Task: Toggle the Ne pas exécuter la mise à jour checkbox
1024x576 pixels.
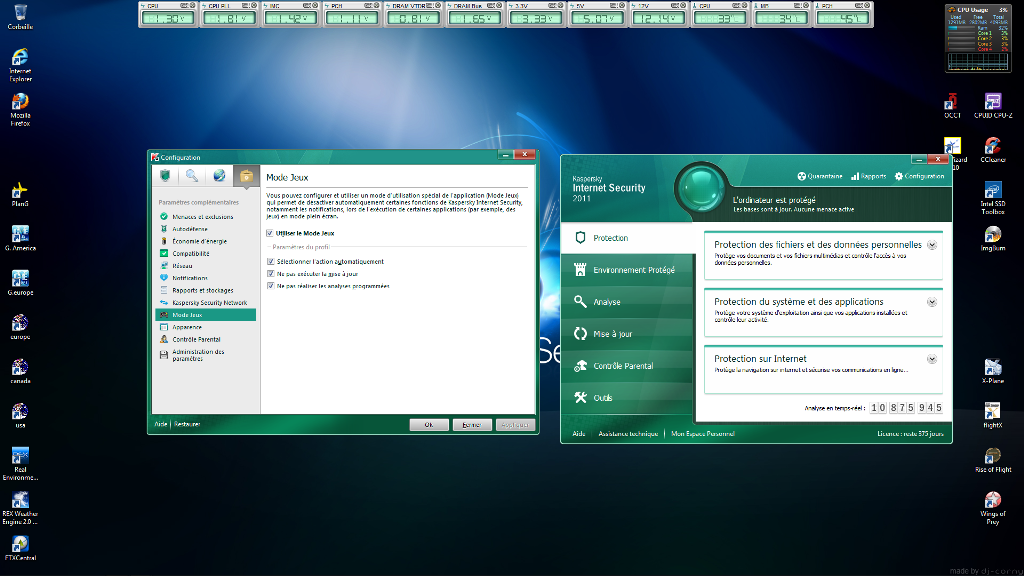Action: point(270,274)
